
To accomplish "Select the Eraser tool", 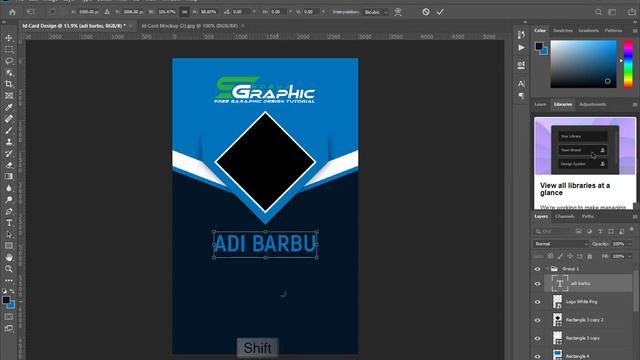I will 9,165.
